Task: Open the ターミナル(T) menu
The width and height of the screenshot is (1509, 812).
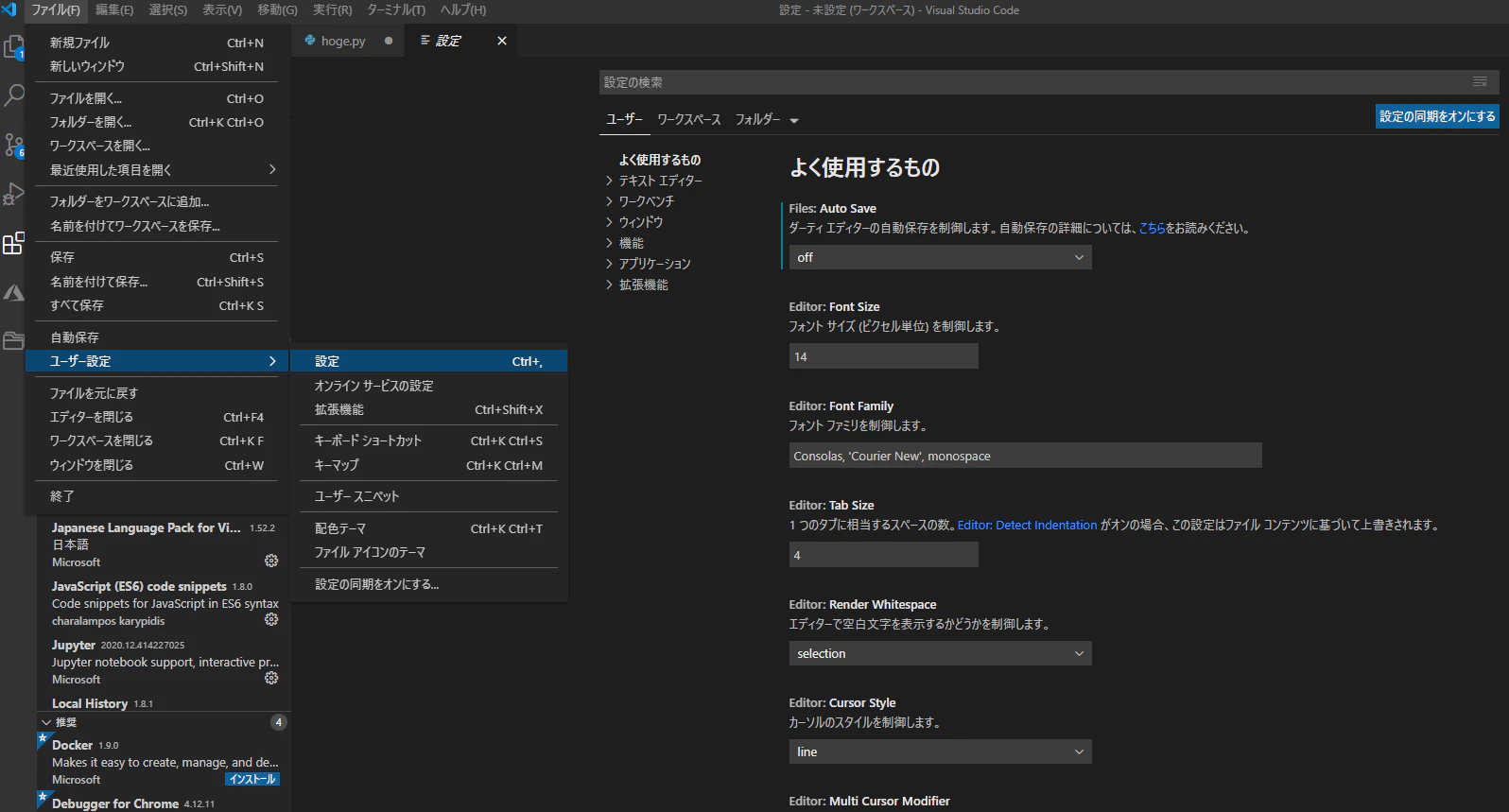Action: 396,9
